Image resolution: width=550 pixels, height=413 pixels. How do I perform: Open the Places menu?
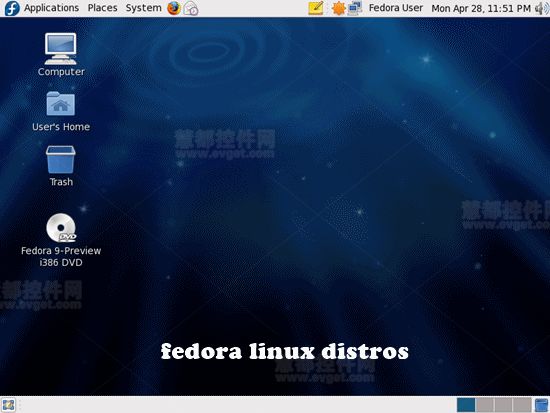[102, 8]
